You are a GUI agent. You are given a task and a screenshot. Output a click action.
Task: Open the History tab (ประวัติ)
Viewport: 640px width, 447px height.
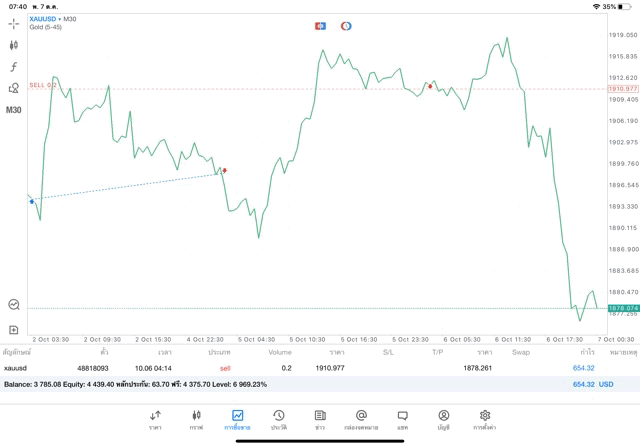(x=278, y=418)
